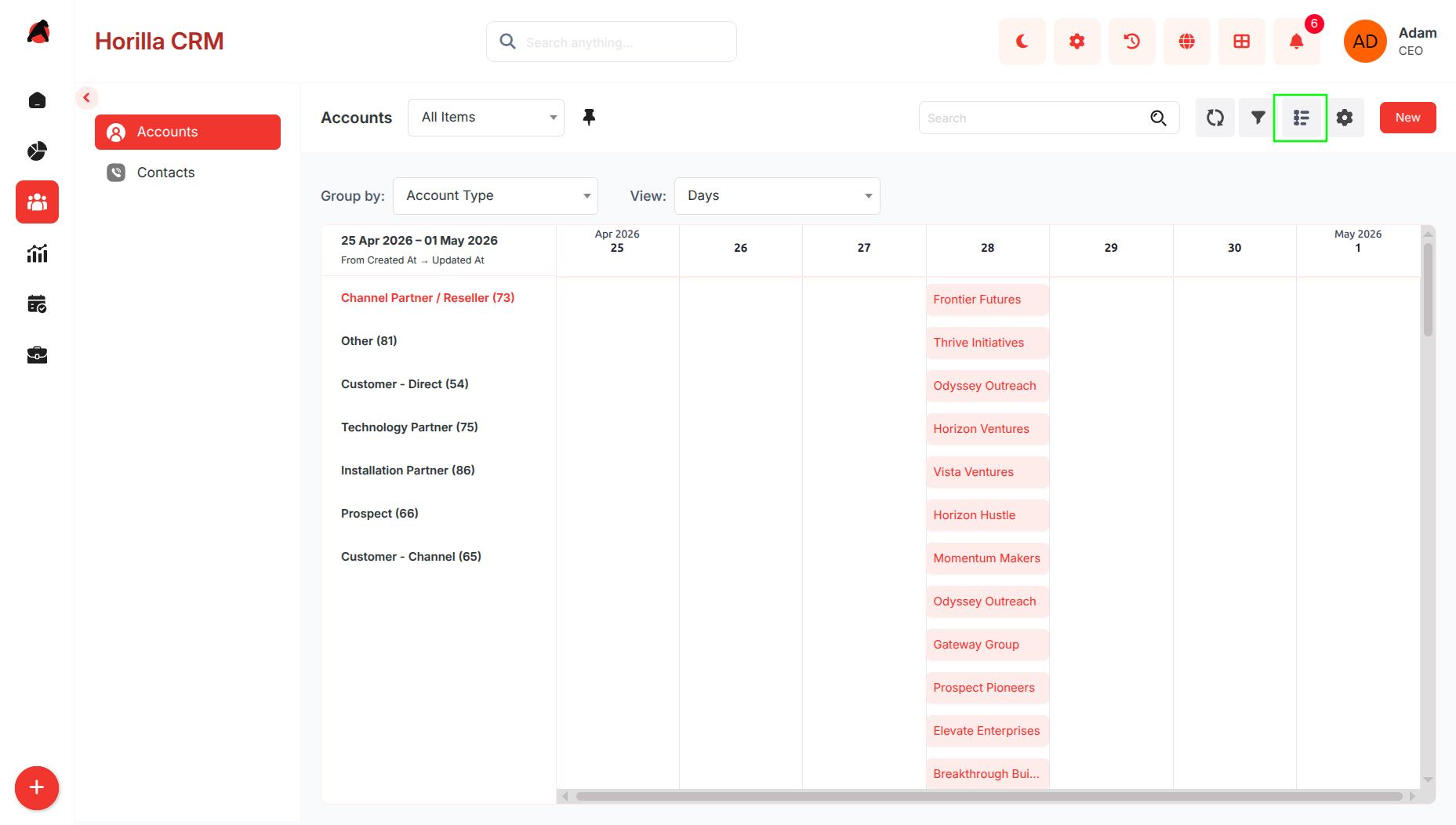Open Frontier Futures account entry
The height and width of the screenshot is (825, 1456).
pos(987,300)
